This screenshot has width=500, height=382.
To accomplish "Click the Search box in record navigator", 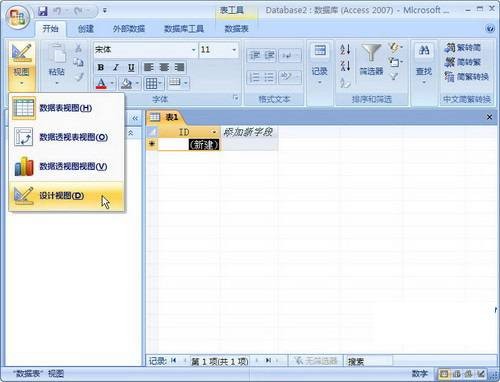I will (x=368, y=361).
